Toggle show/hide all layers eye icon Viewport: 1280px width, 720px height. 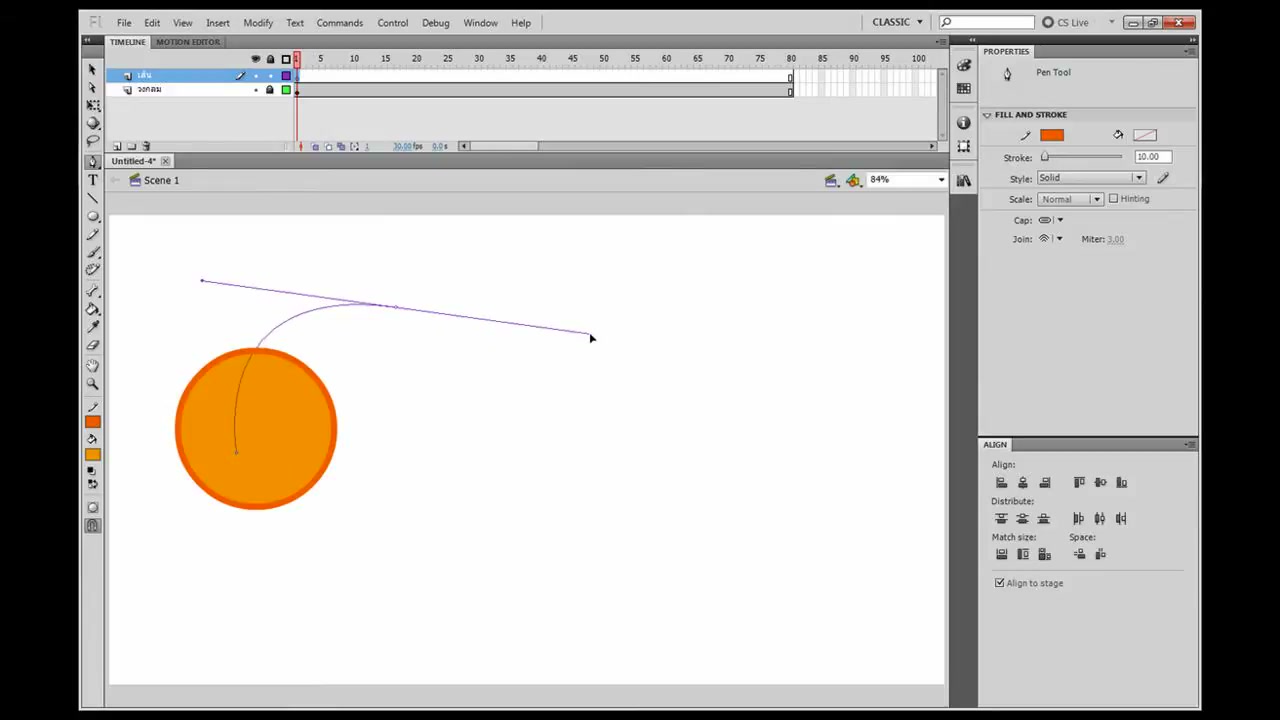pyautogui.click(x=255, y=59)
